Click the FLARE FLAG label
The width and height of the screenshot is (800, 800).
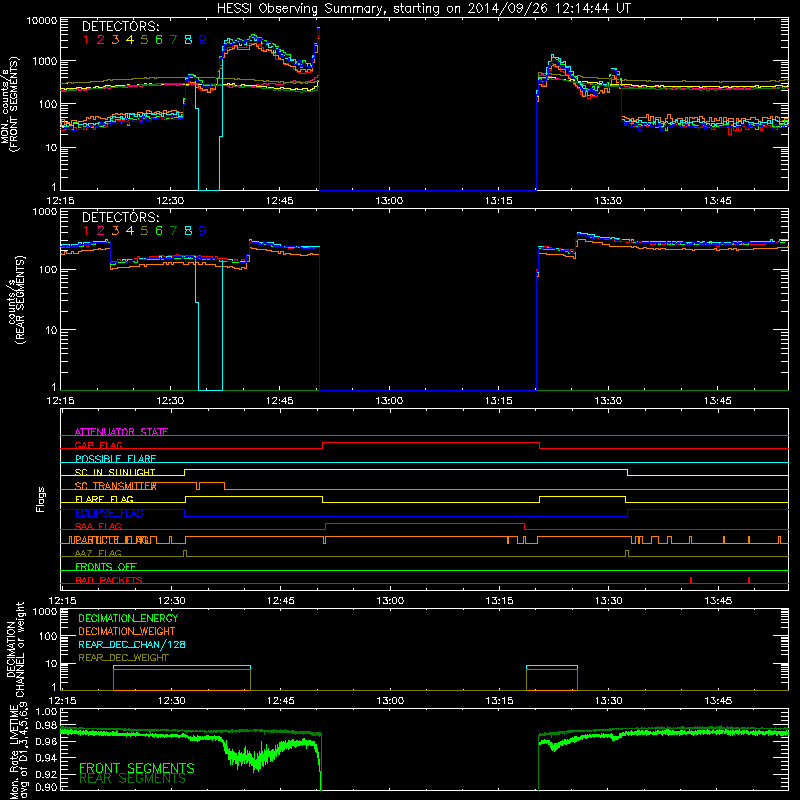[104, 499]
